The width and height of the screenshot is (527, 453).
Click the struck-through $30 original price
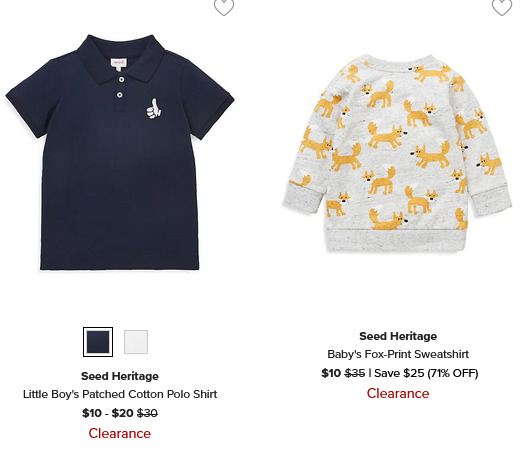tap(148, 413)
